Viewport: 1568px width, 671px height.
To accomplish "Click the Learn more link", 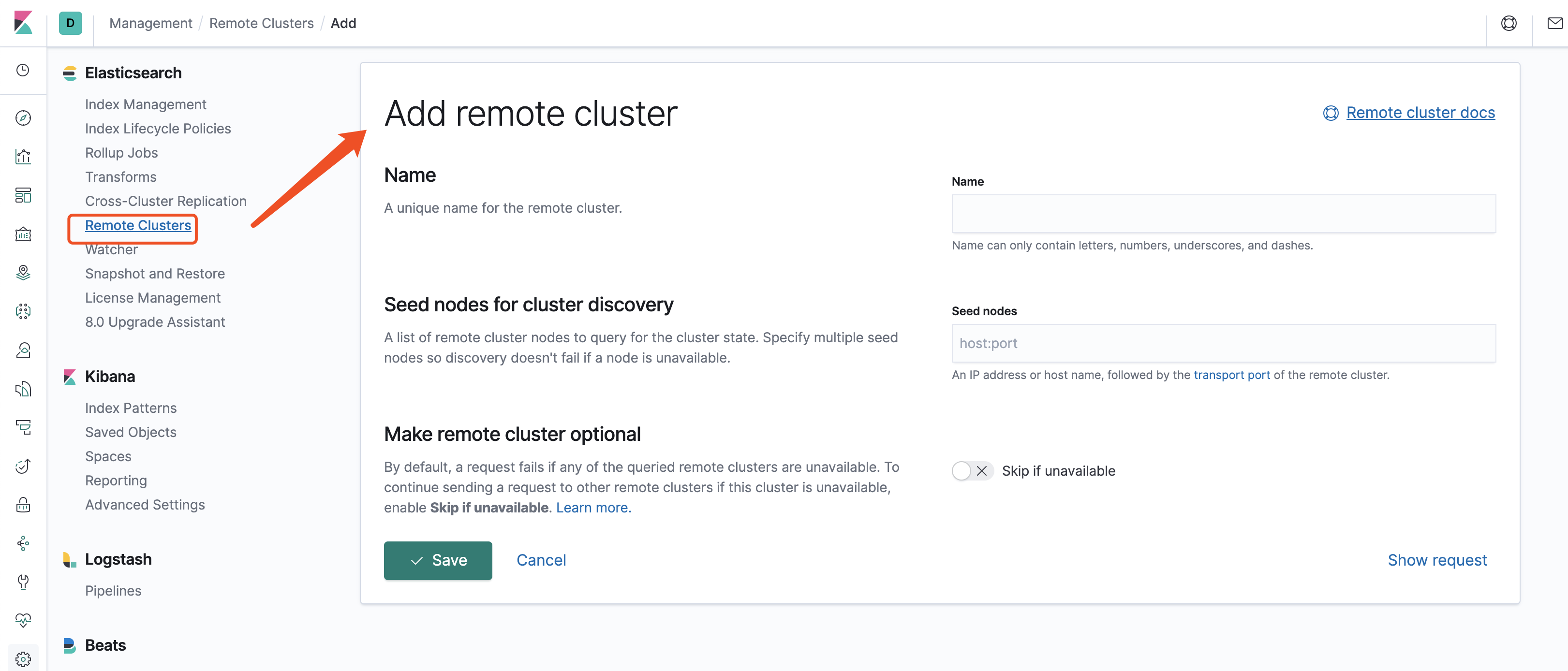I will [593, 507].
